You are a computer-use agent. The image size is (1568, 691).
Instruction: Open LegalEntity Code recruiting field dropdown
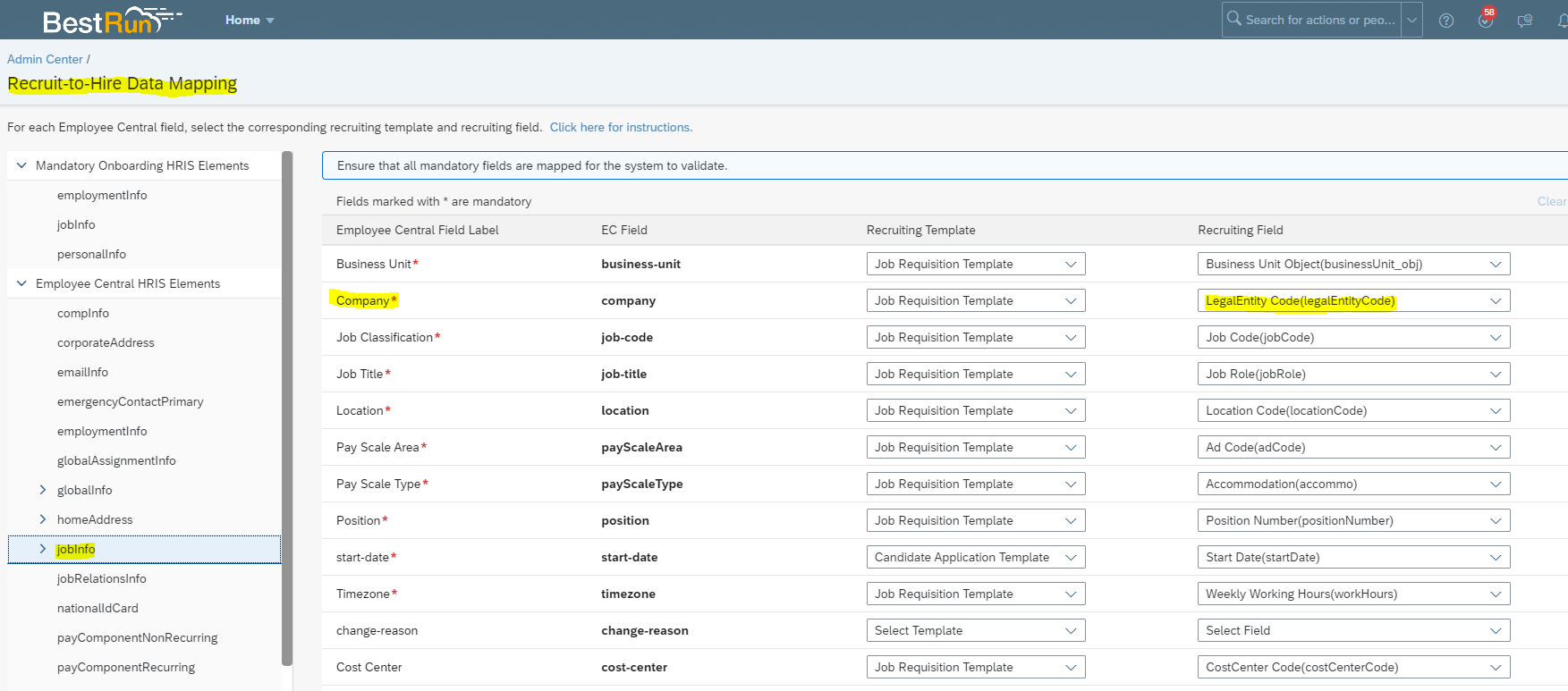[x=1353, y=300]
